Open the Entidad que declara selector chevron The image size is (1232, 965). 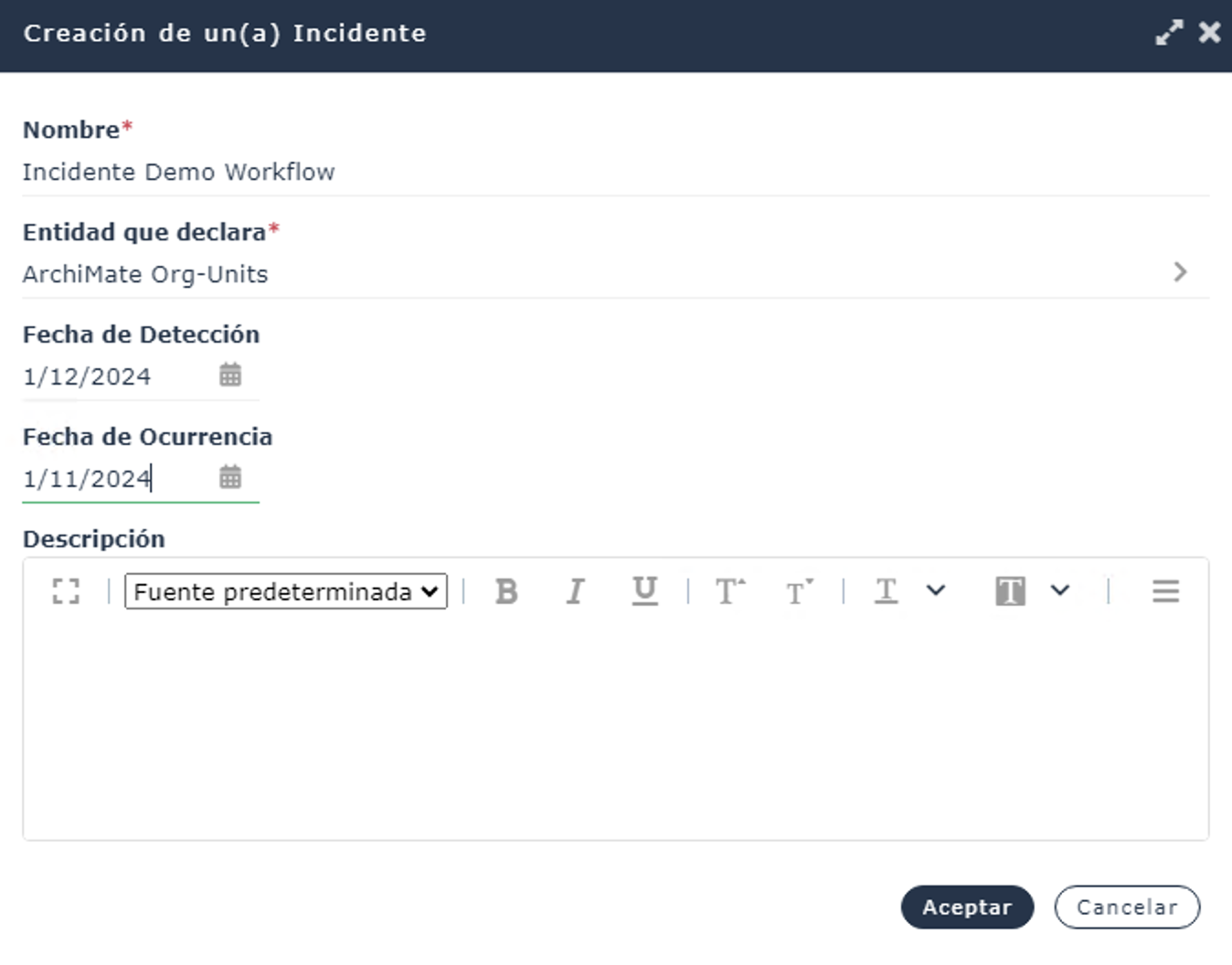[x=1180, y=272]
